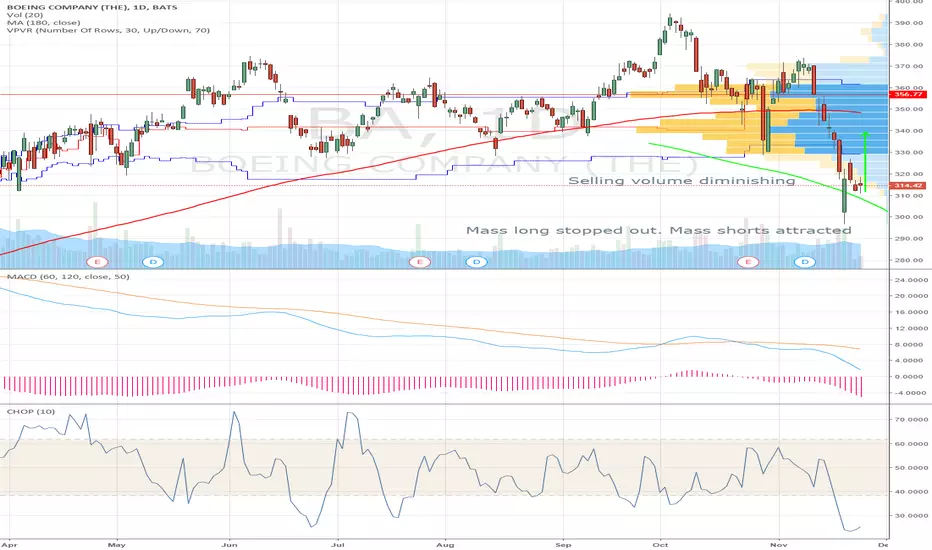
Task: Click the Oct label on time axis
Action: [660, 544]
